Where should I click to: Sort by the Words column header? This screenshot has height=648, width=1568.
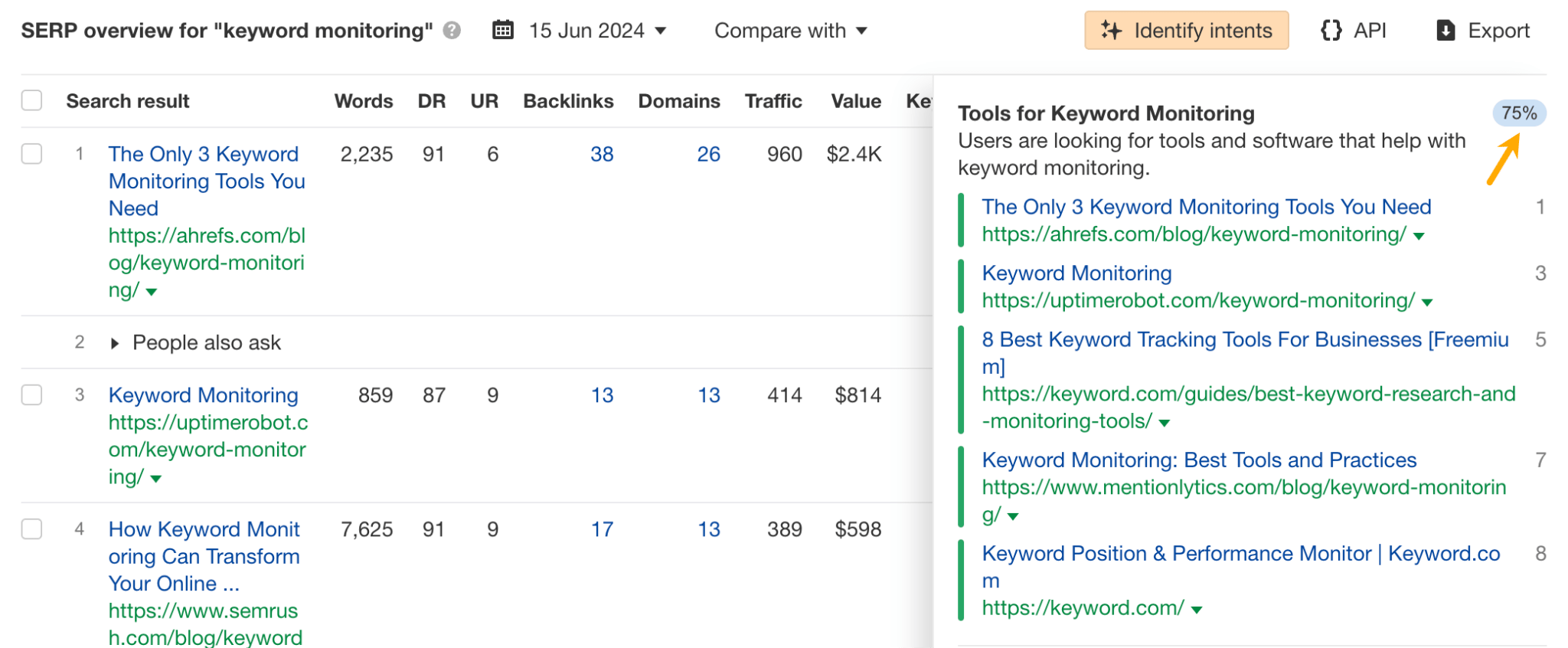pos(364,101)
